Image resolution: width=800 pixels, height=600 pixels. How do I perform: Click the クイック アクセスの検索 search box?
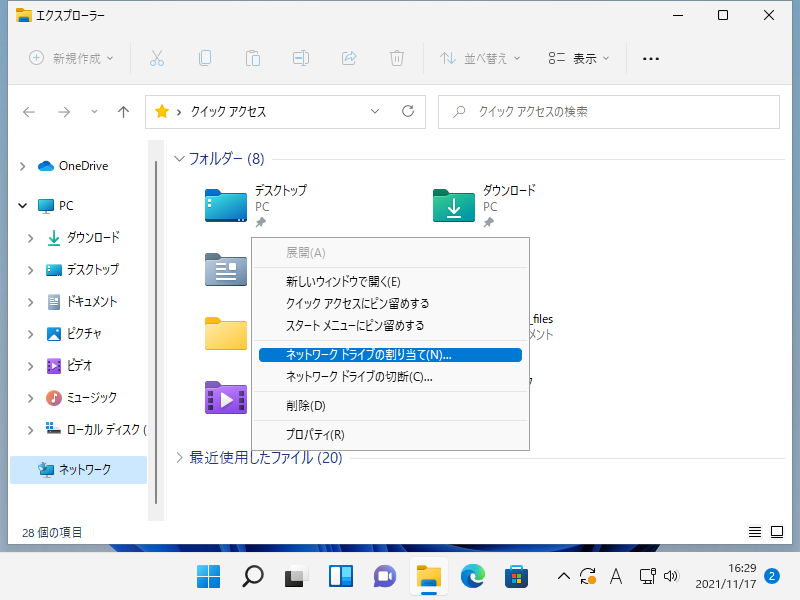click(x=610, y=112)
